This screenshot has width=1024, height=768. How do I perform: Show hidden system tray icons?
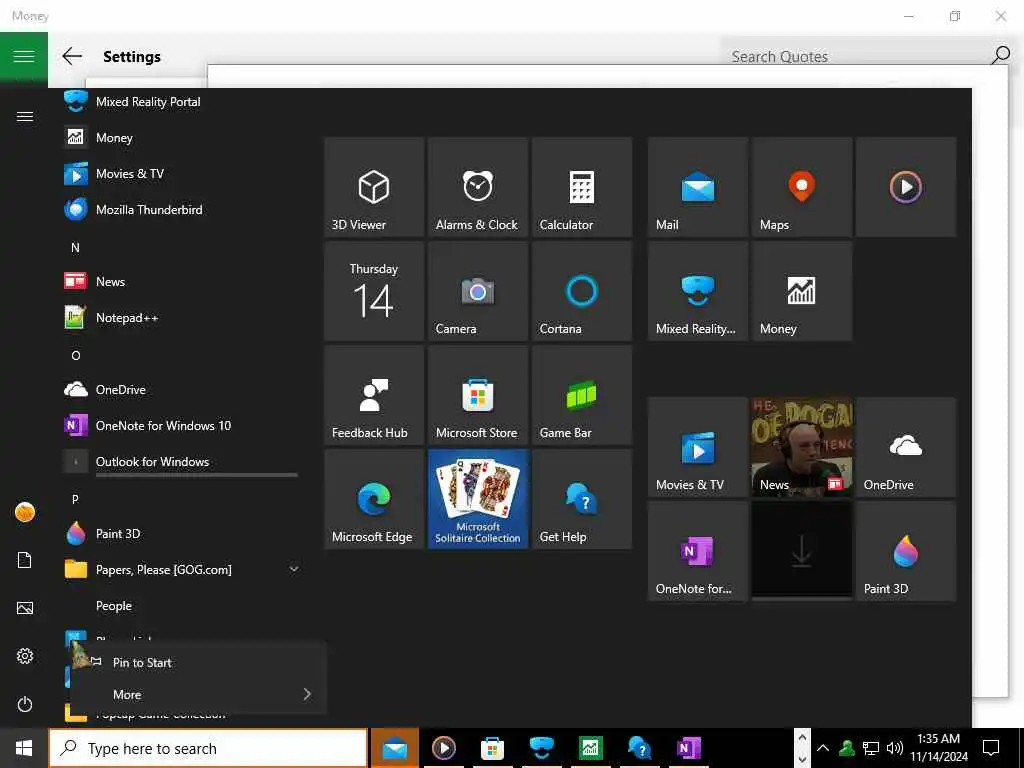coord(823,748)
